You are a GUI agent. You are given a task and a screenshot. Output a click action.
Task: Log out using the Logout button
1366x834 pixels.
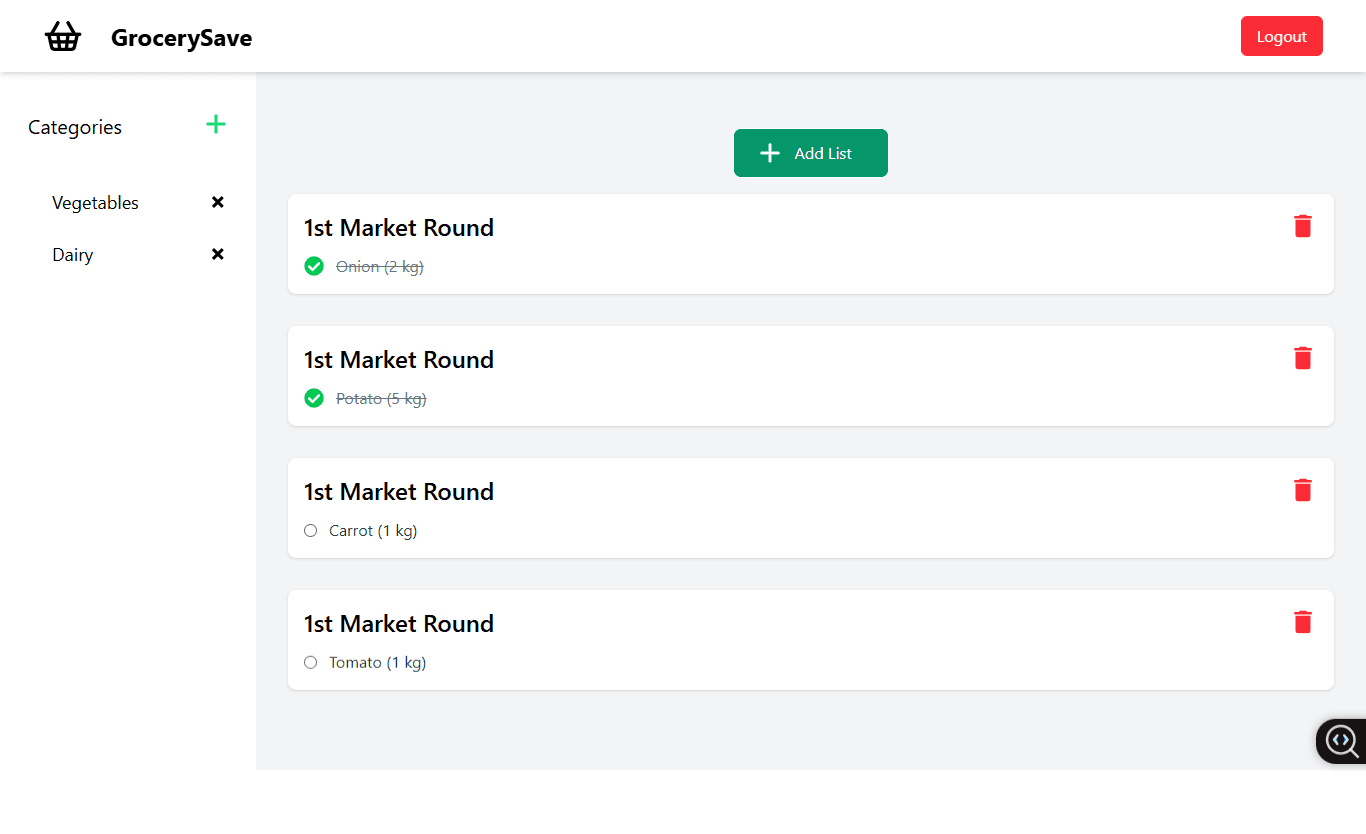pos(1282,36)
